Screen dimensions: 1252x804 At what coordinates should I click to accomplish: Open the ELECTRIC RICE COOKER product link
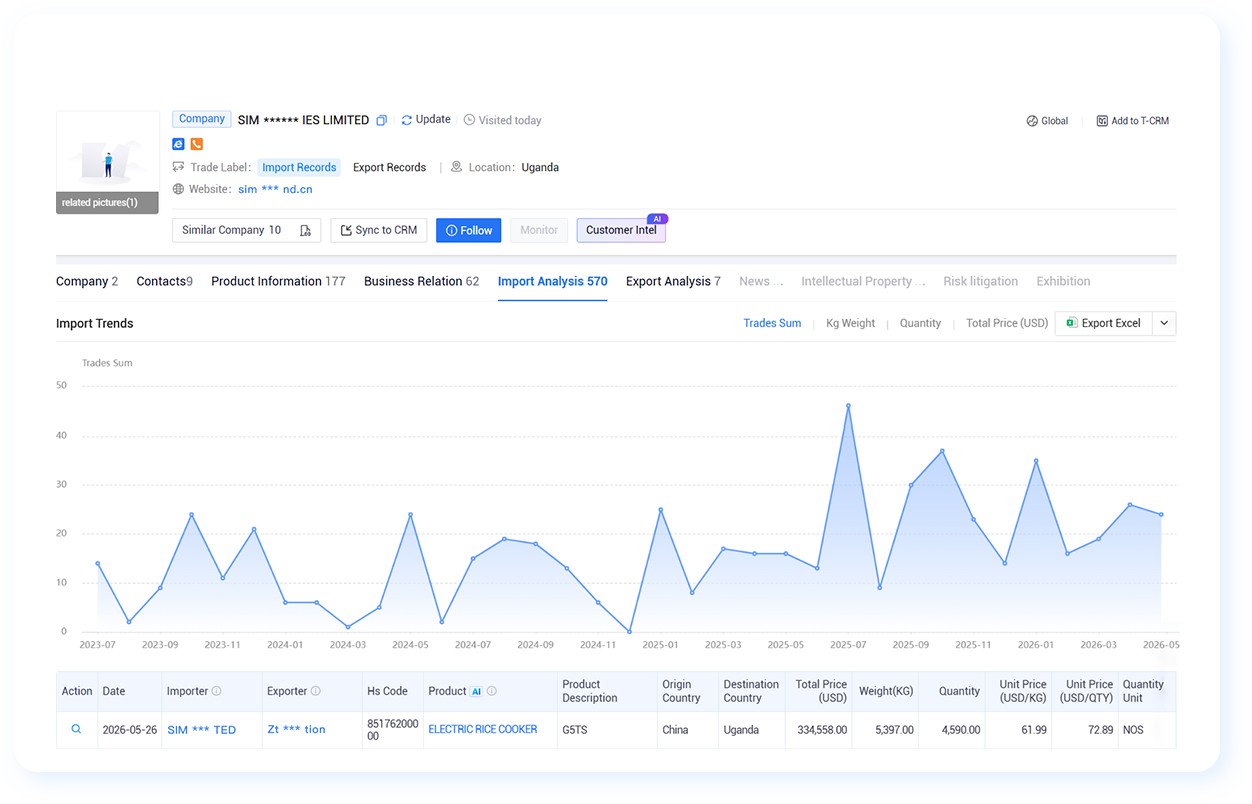point(483,729)
